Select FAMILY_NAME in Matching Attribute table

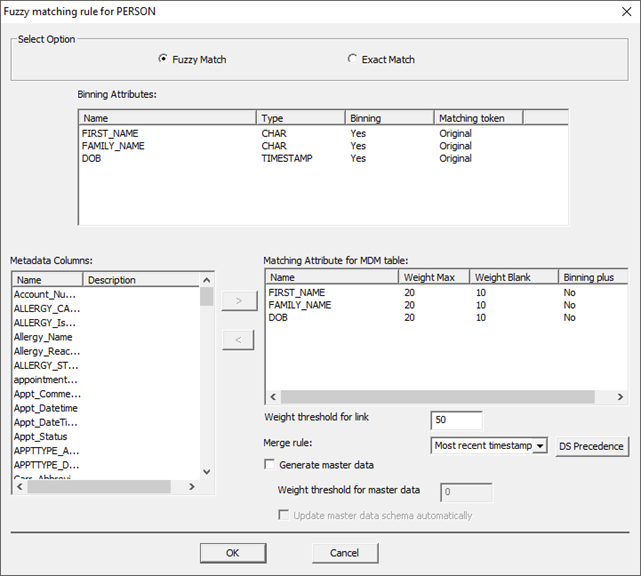[446, 305]
